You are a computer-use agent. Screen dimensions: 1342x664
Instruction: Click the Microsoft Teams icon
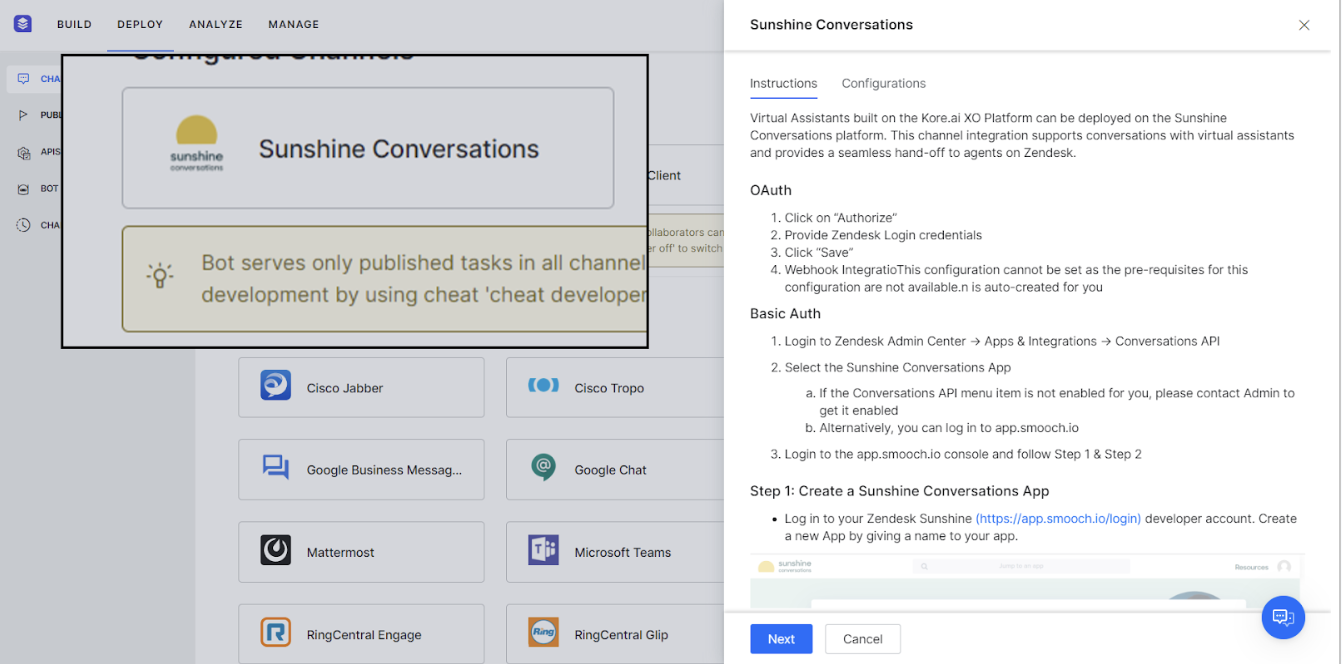pyautogui.click(x=543, y=550)
